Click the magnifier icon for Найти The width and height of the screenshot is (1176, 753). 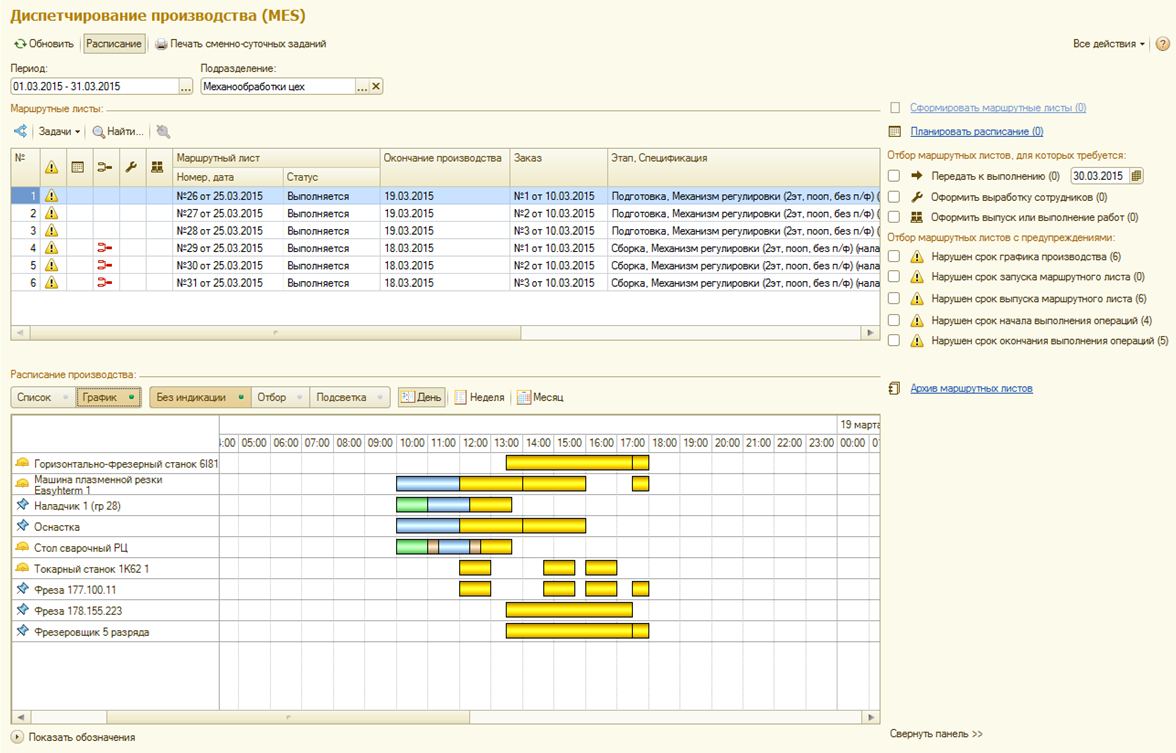coord(99,131)
